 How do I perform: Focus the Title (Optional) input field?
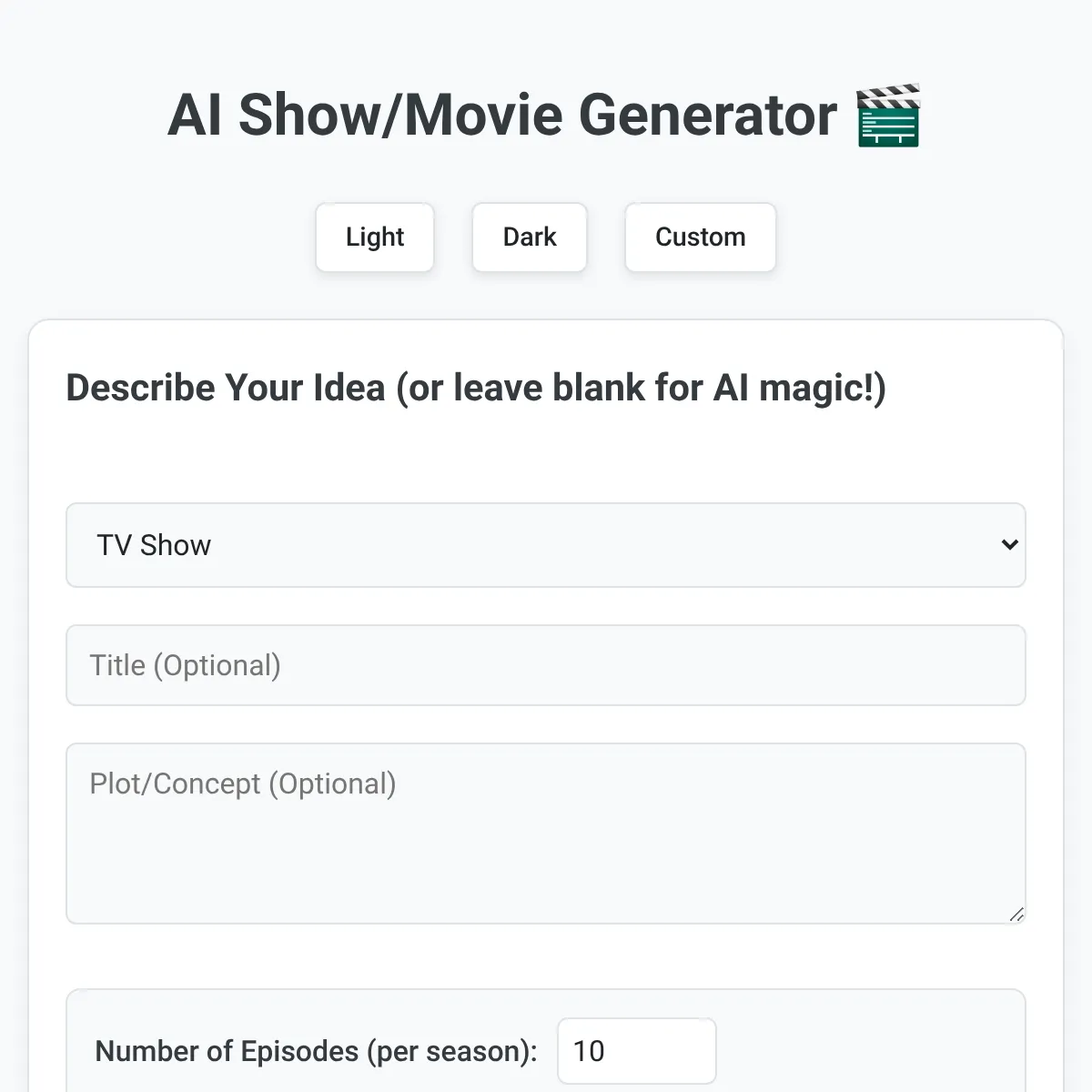[x=546, y=665]
